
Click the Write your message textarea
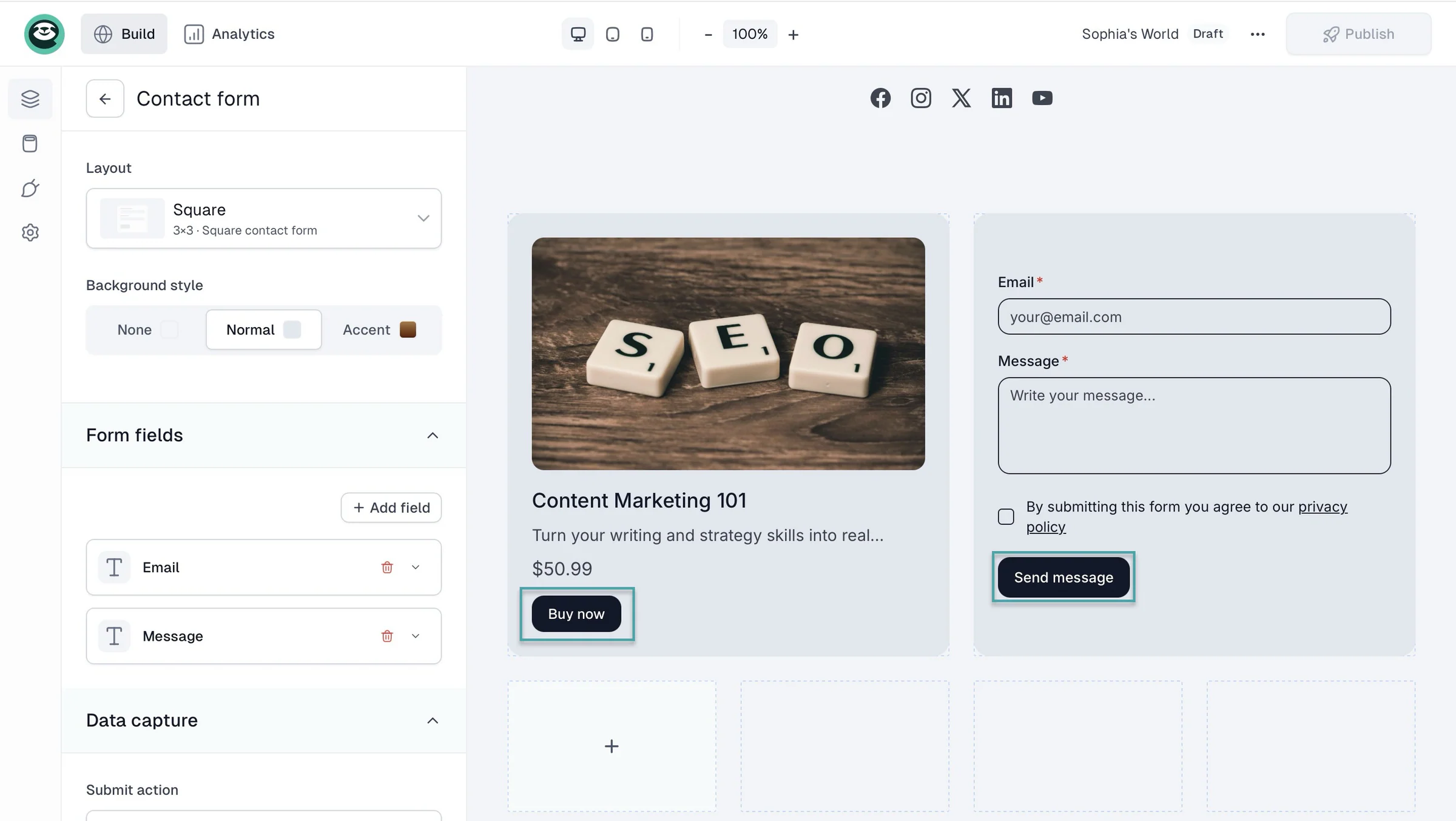(x=1194, y=425)
